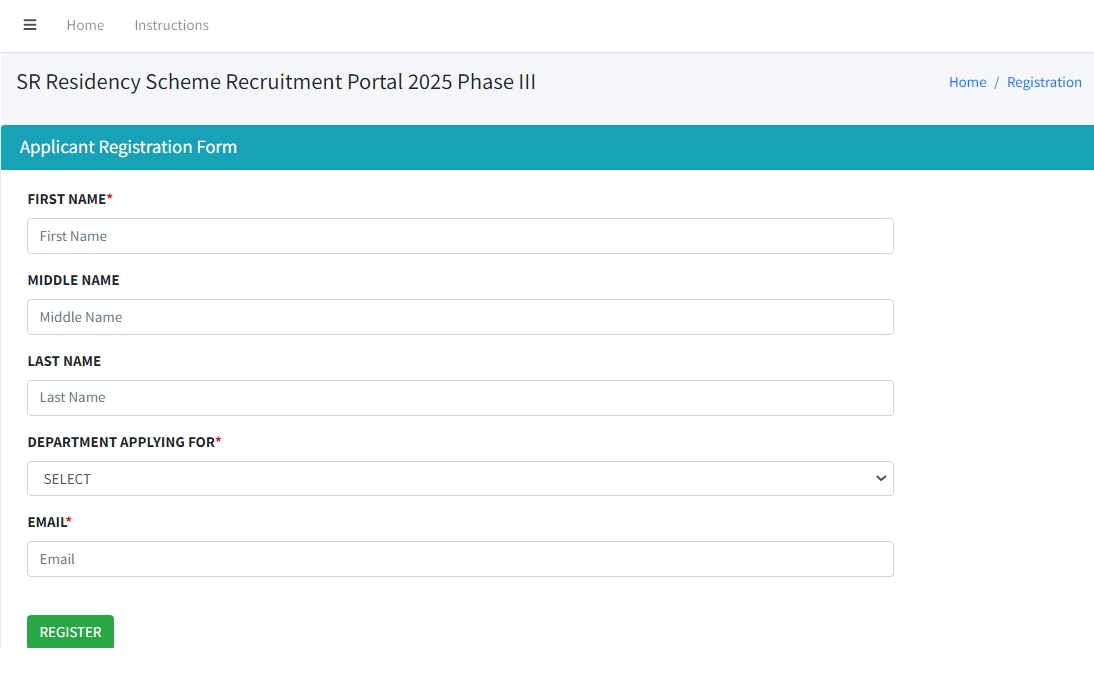Click the portal title heading
The image size is (1094, 675).
point(276,81)
